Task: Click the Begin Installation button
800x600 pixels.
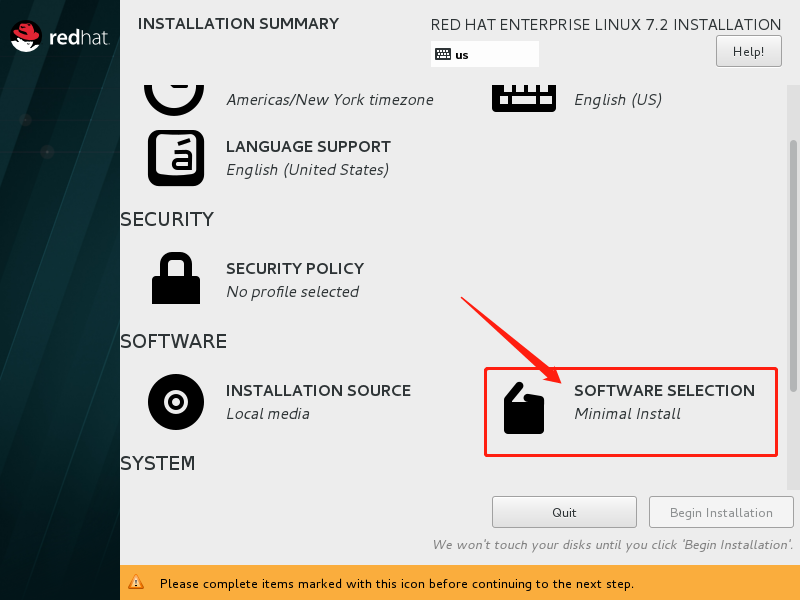Action: click(x=721, y=512)
